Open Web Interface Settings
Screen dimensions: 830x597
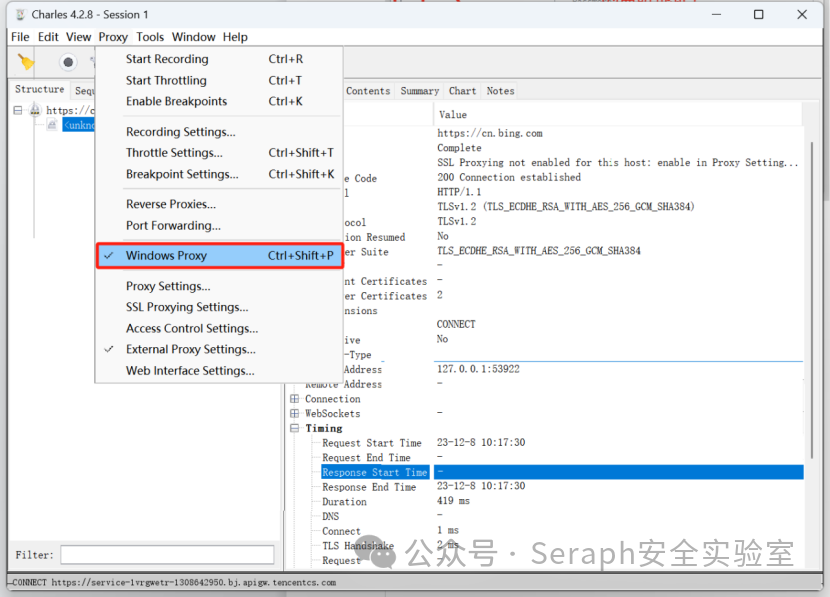tap(220, 370)
